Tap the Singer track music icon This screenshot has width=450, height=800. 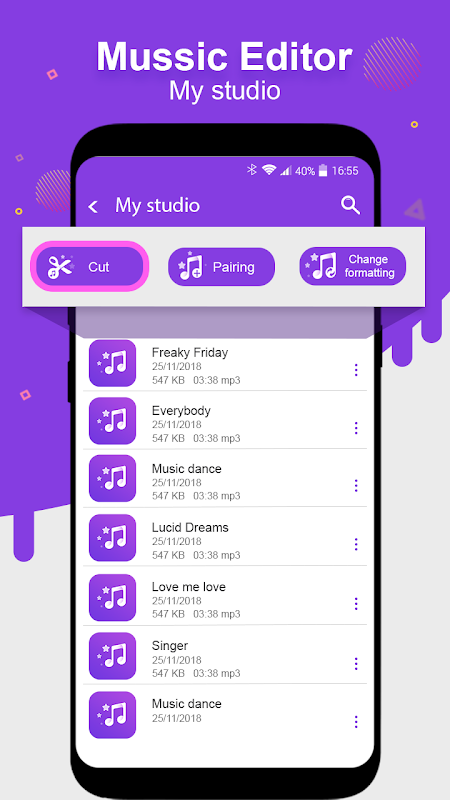coord(112,656)
